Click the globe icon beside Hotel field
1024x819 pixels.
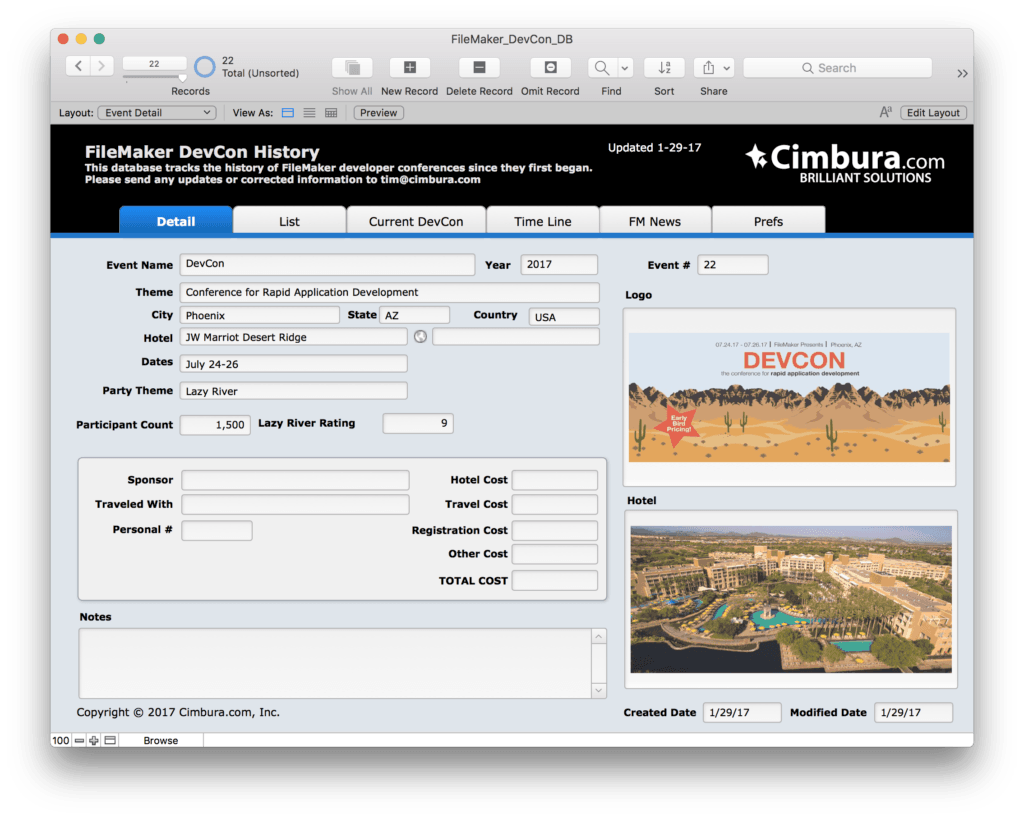point(421,337)
